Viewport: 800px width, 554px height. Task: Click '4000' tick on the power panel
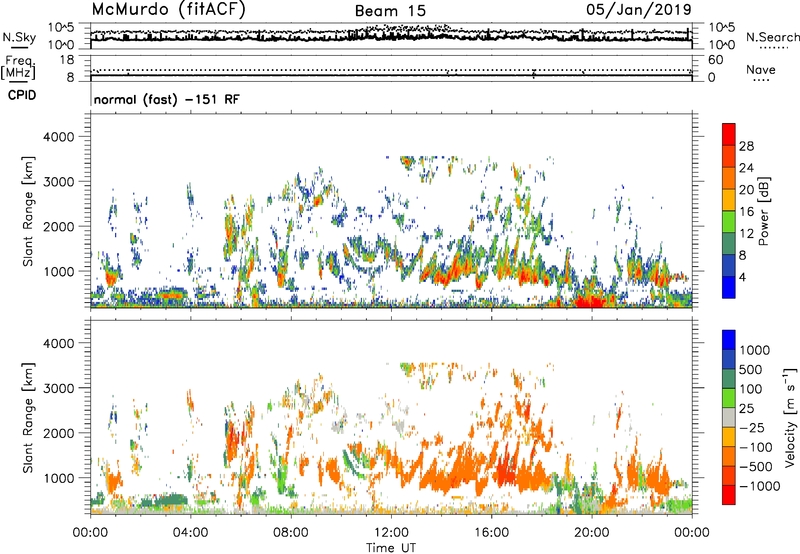59,137
